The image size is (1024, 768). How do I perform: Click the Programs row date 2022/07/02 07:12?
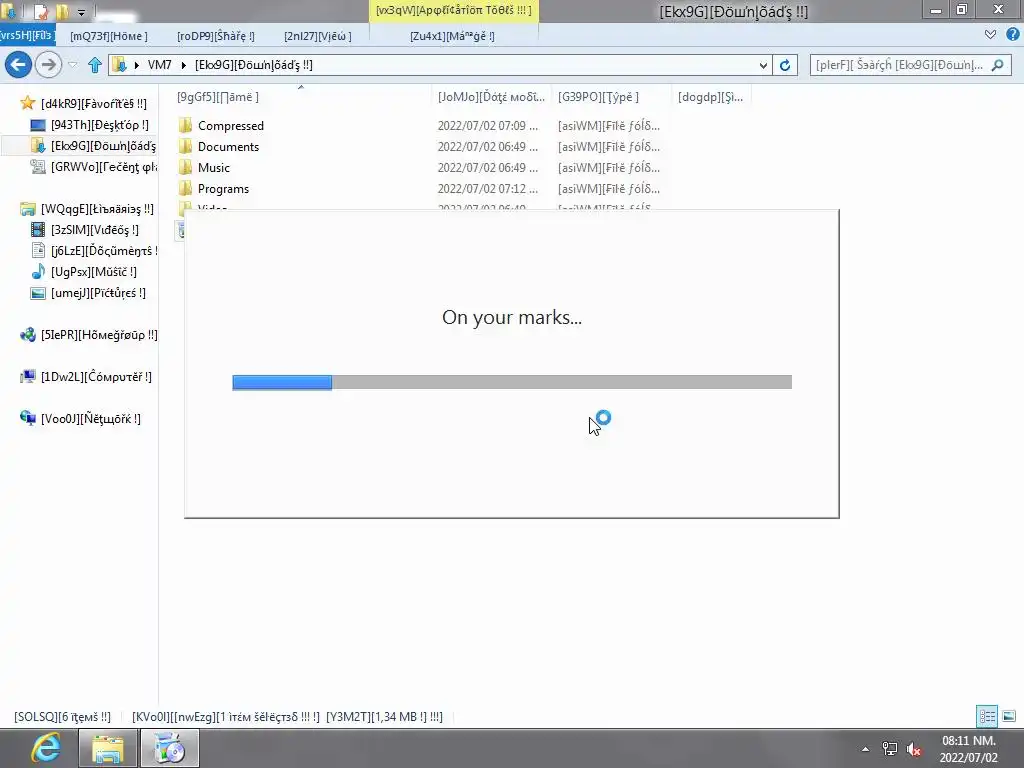tap(488, 188)
